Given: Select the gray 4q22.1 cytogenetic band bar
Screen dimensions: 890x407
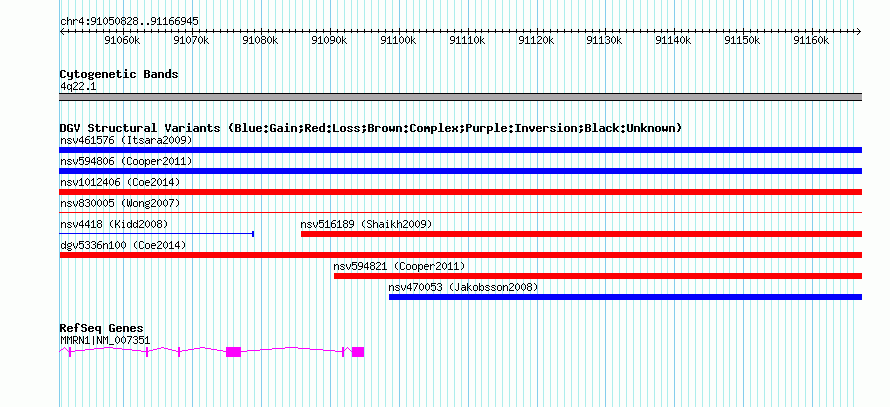Looking at the screenshot, I should point(461,97).
